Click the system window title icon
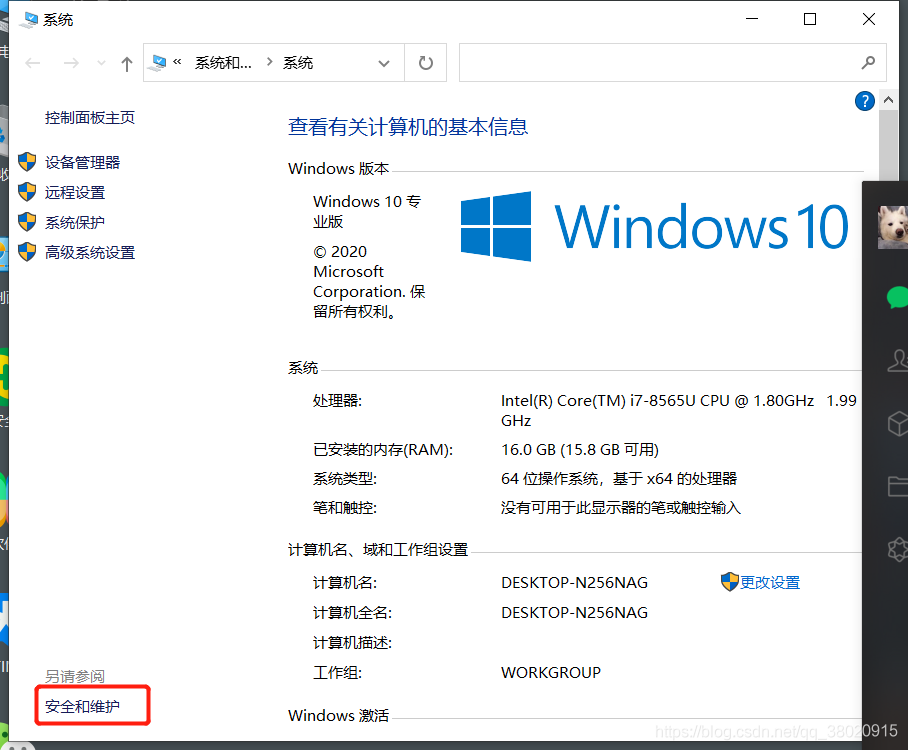The width and height of the screenshot is (908, 750). coord(28,20)
